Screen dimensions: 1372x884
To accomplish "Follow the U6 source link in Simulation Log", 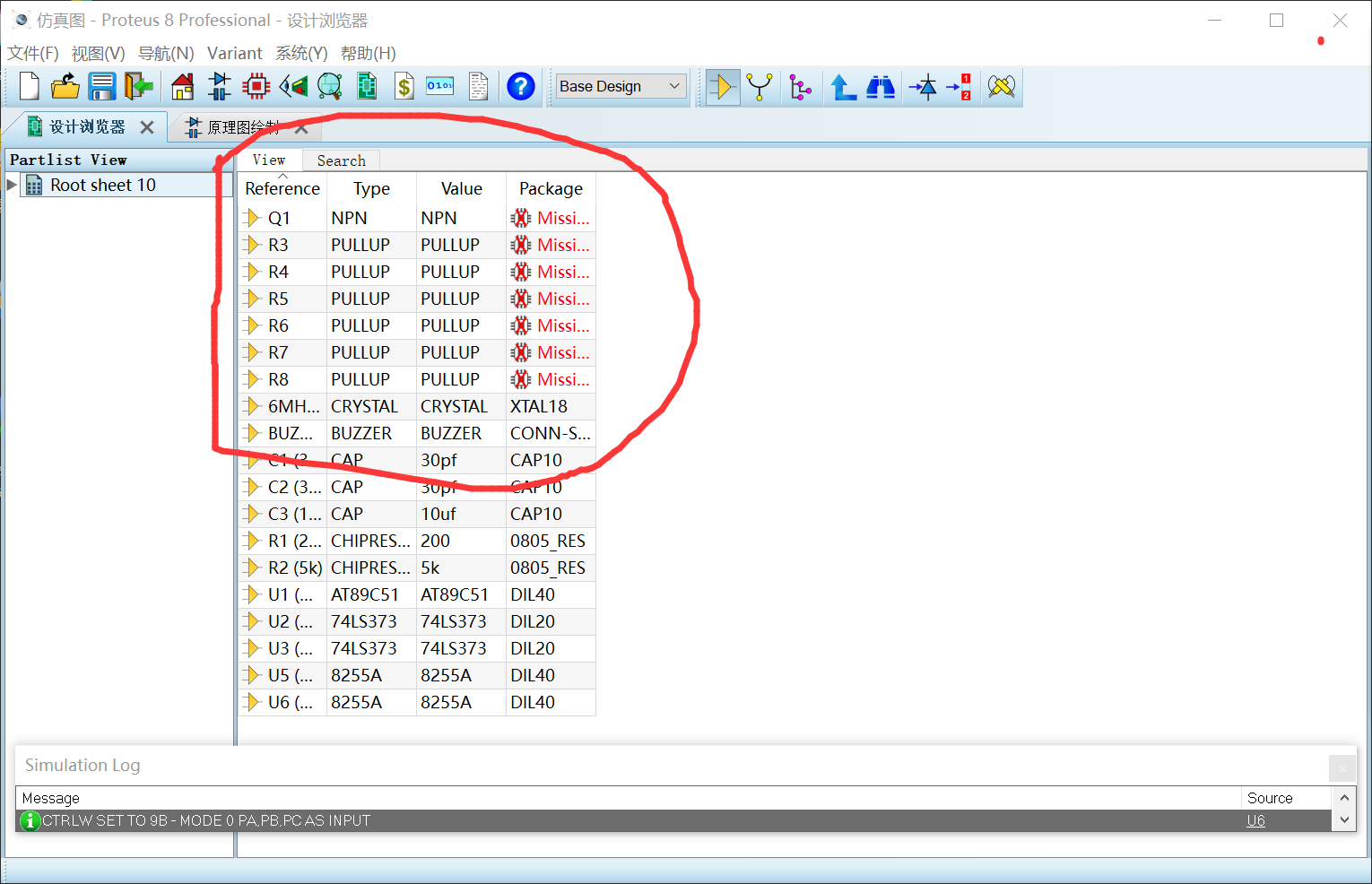I will pyautogui.click(x=1255, y=820).
